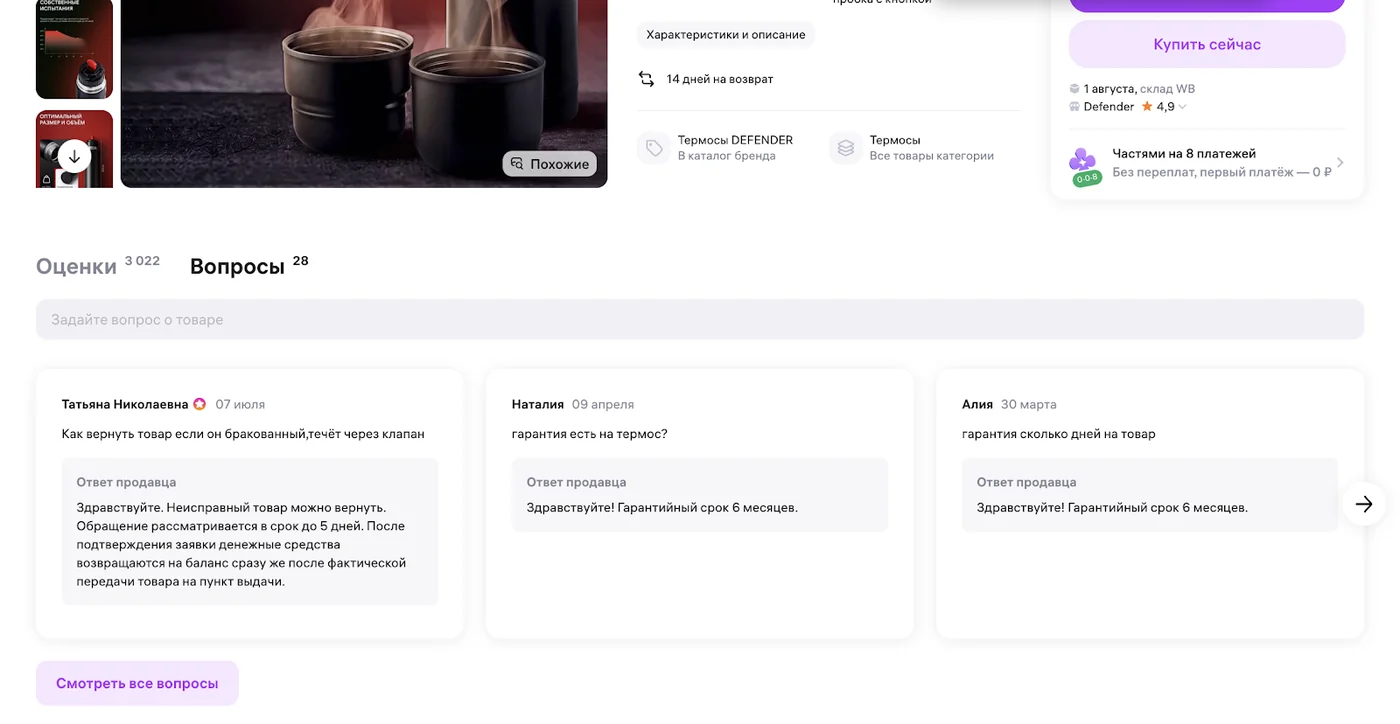The width and height of the screenshot is (1400, 724).
Task: Advance the questions carousel with the right arrow
Action: point(1364,504)
